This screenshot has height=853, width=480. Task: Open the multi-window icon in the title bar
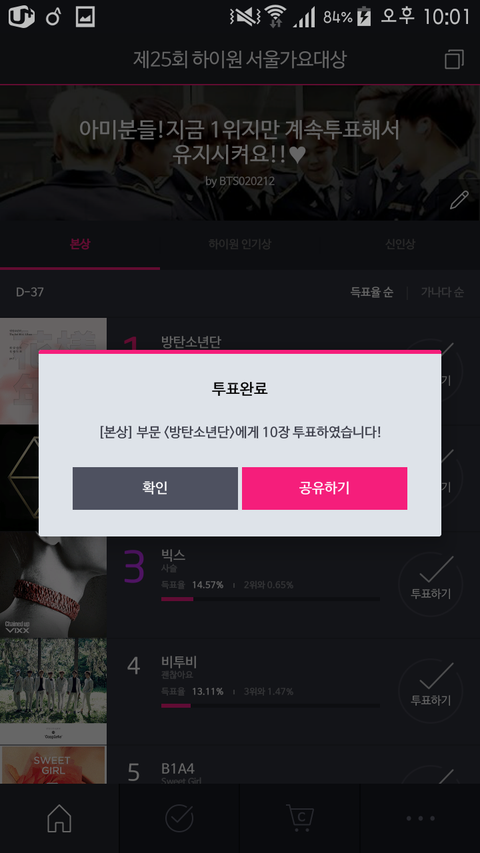point(454,59)
